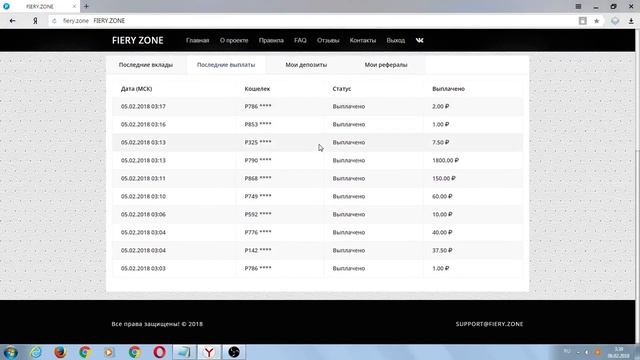Click wallet P790 **** in the table

click(258, 160)
